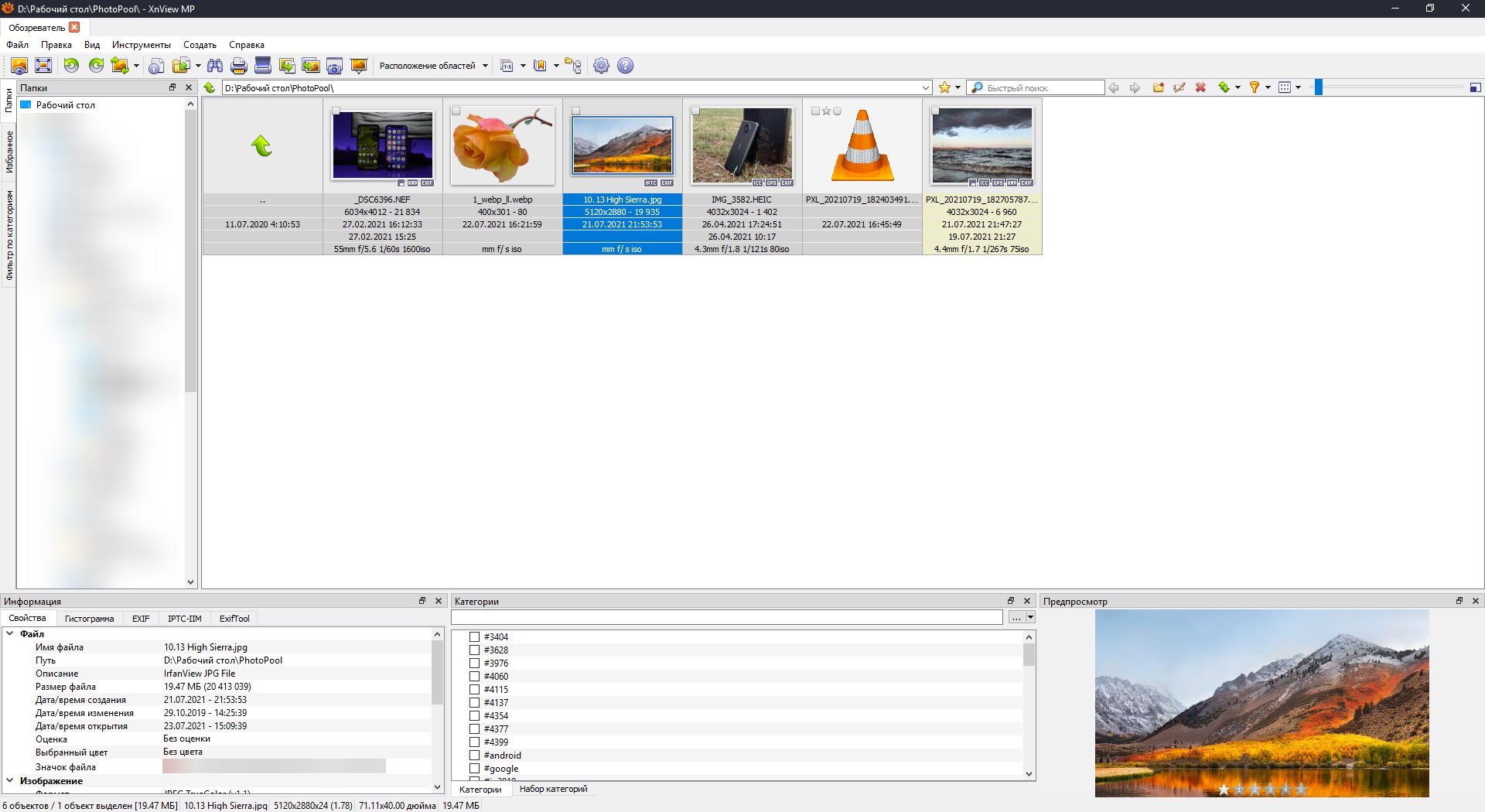This screenshot has height=812, width=1485.
Task: Click the maximize thumbnail size icon
Action: click(x=1475, y=87)
